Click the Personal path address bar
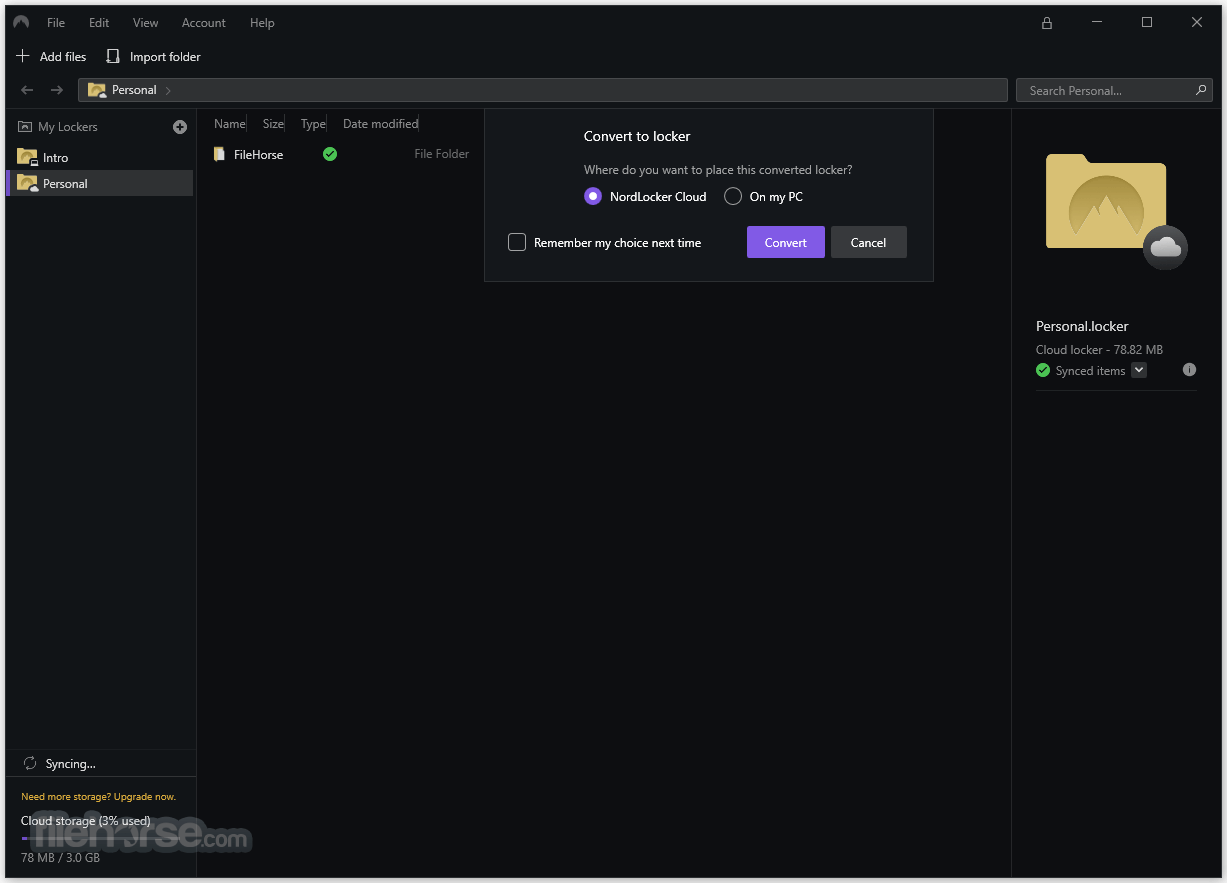This screenshot has width=1227, height=883. tap(543, 90)
